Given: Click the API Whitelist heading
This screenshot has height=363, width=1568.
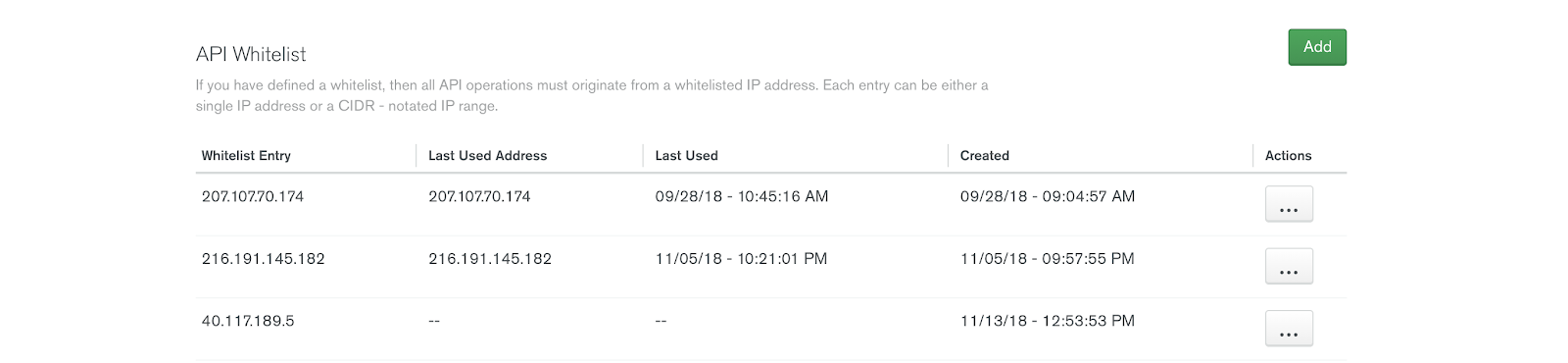Looking at the screenshot, I should 251,54.
